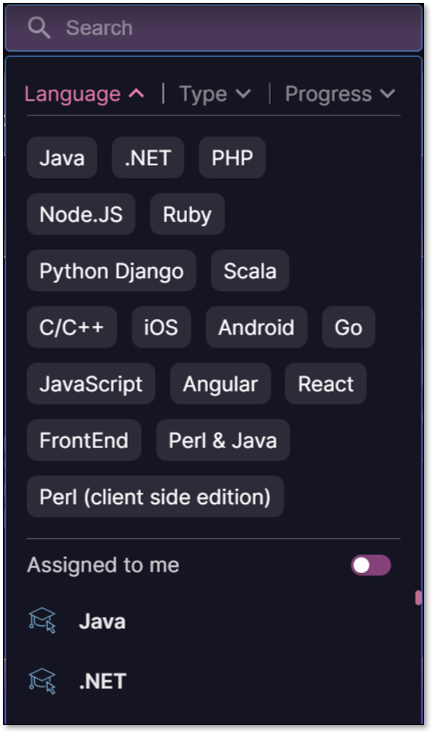Pick the Python Django chip
Viewport: 433px width, 734px height.
pyautogui.click(x=111, y=271)
